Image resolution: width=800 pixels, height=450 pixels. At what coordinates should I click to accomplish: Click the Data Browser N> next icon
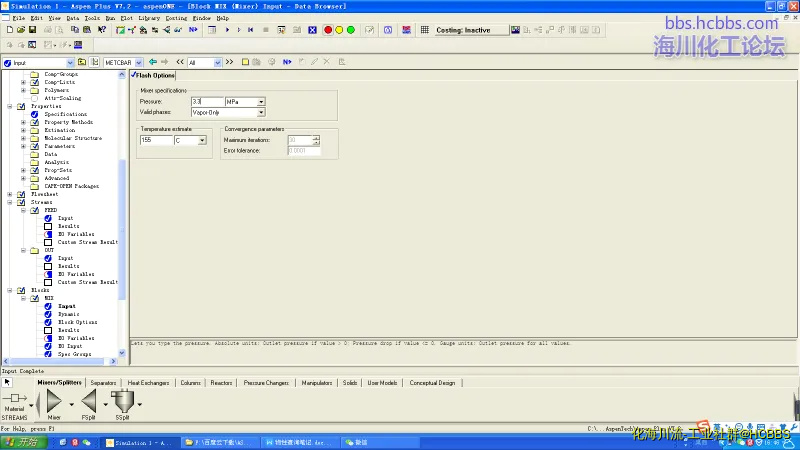[x=287, y=62]
